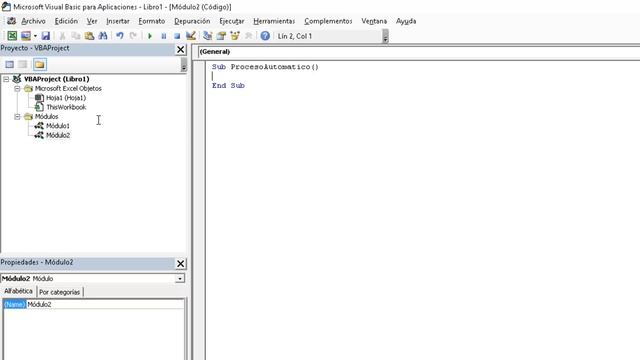This screenshot has height=360, width=640.
Task: Click the End Sub code line
Action: [228, 85]
